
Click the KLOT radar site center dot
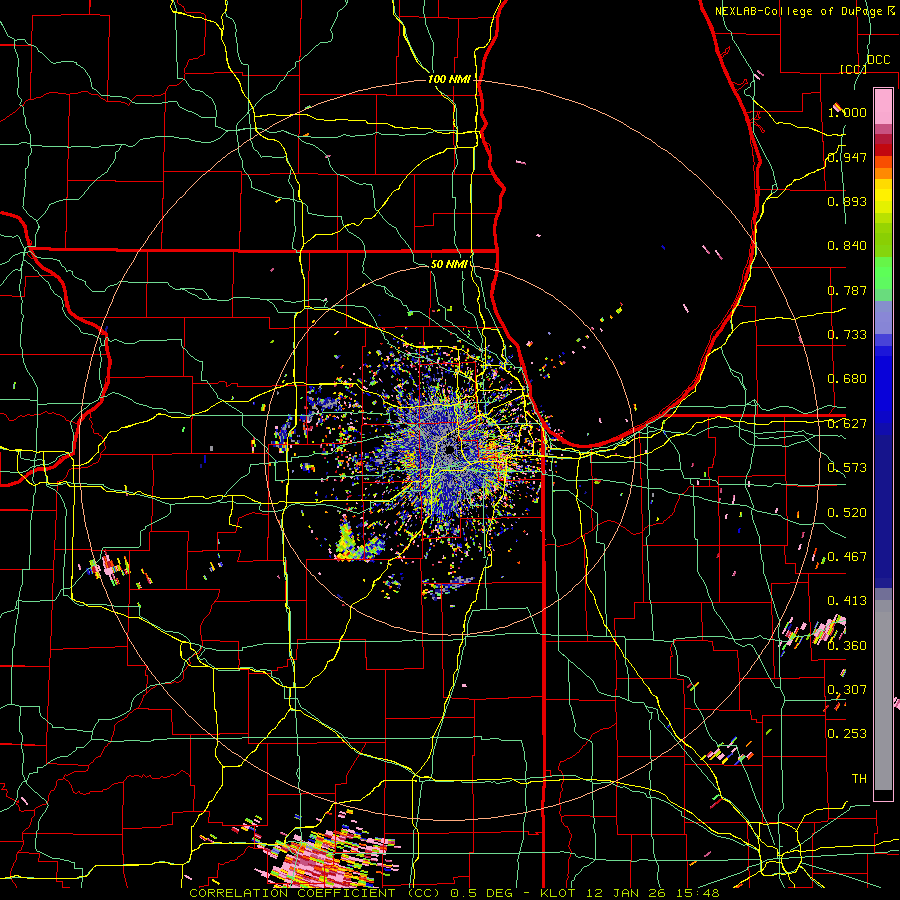point(449,449)
